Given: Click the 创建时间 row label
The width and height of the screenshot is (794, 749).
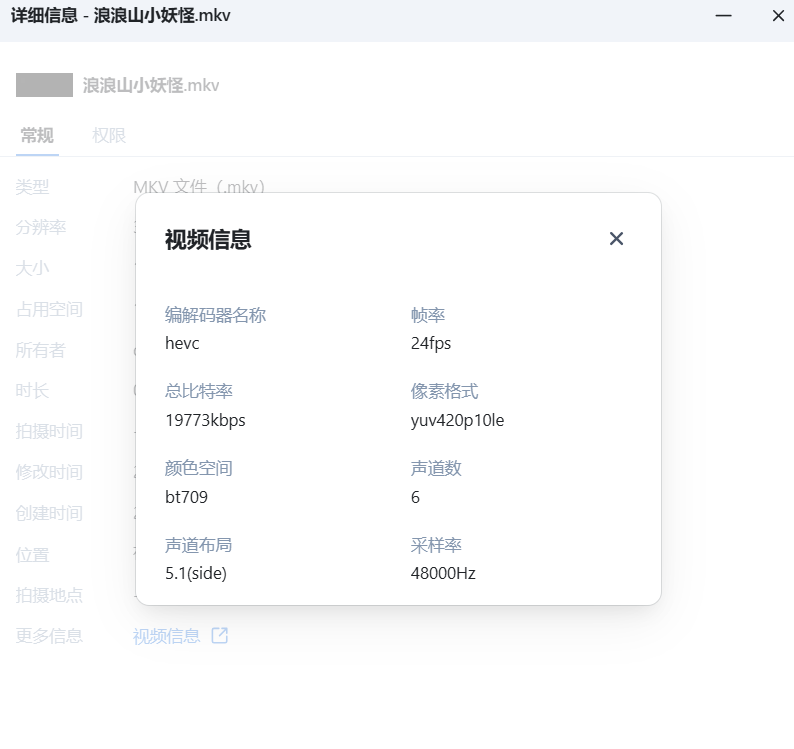Looking at the screenshot, I should tap(49, 513).
